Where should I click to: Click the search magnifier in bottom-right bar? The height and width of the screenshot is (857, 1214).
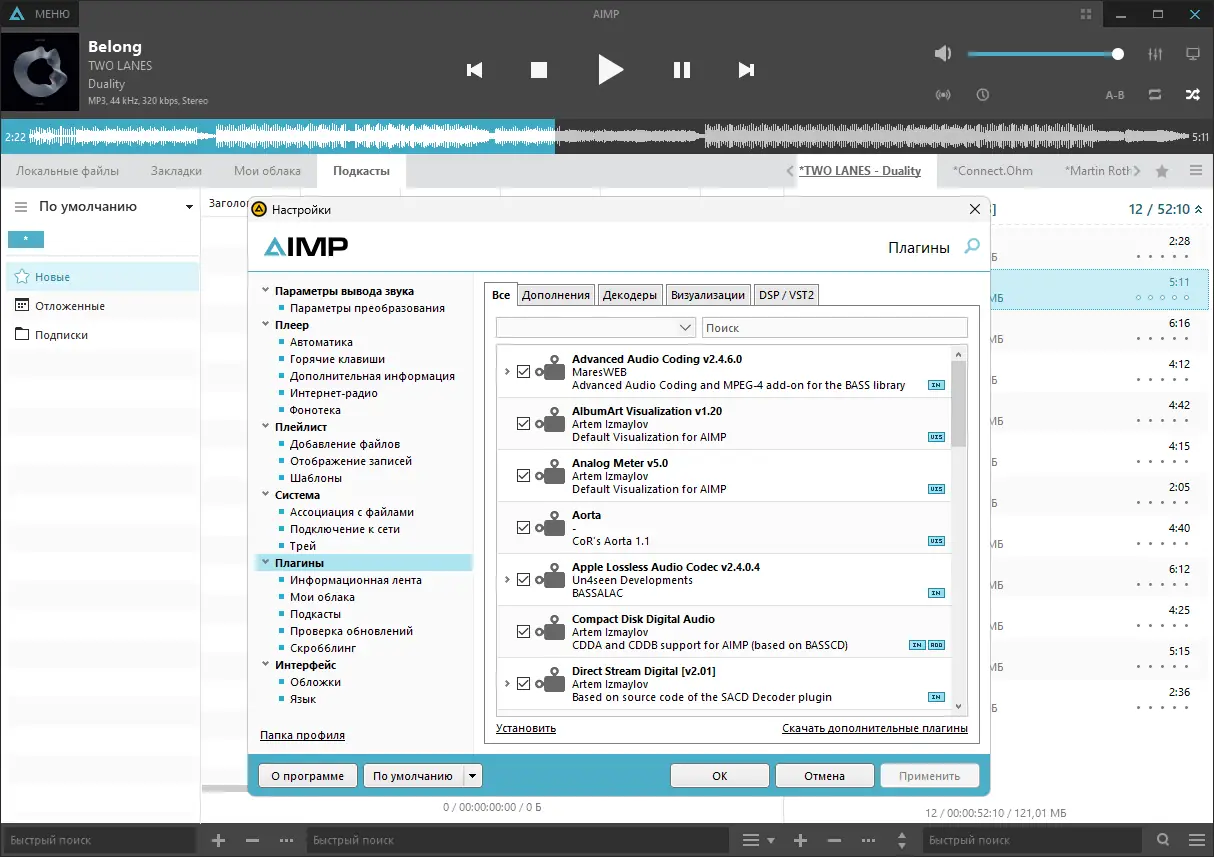tap(1163, 841)
